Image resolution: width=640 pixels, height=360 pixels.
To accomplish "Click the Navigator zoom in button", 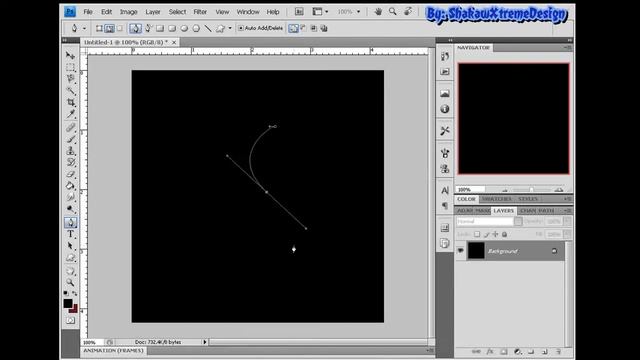I will click(559, 189).
